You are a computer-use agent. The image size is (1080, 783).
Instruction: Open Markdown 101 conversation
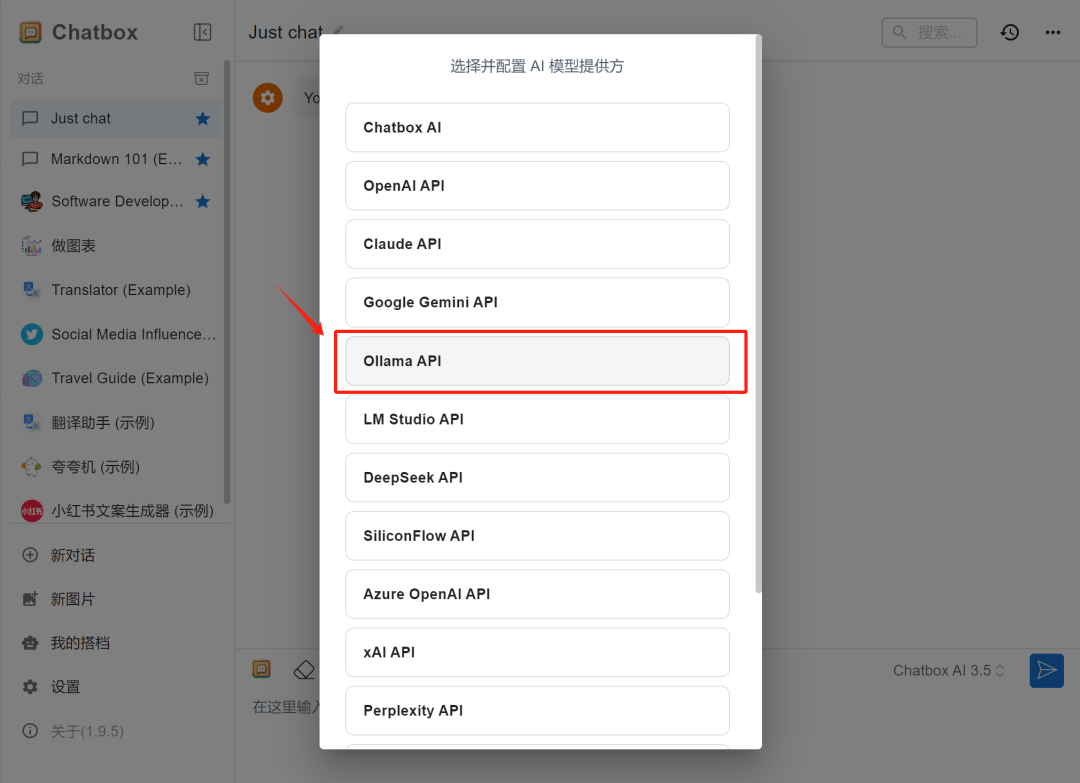(116, 159)
